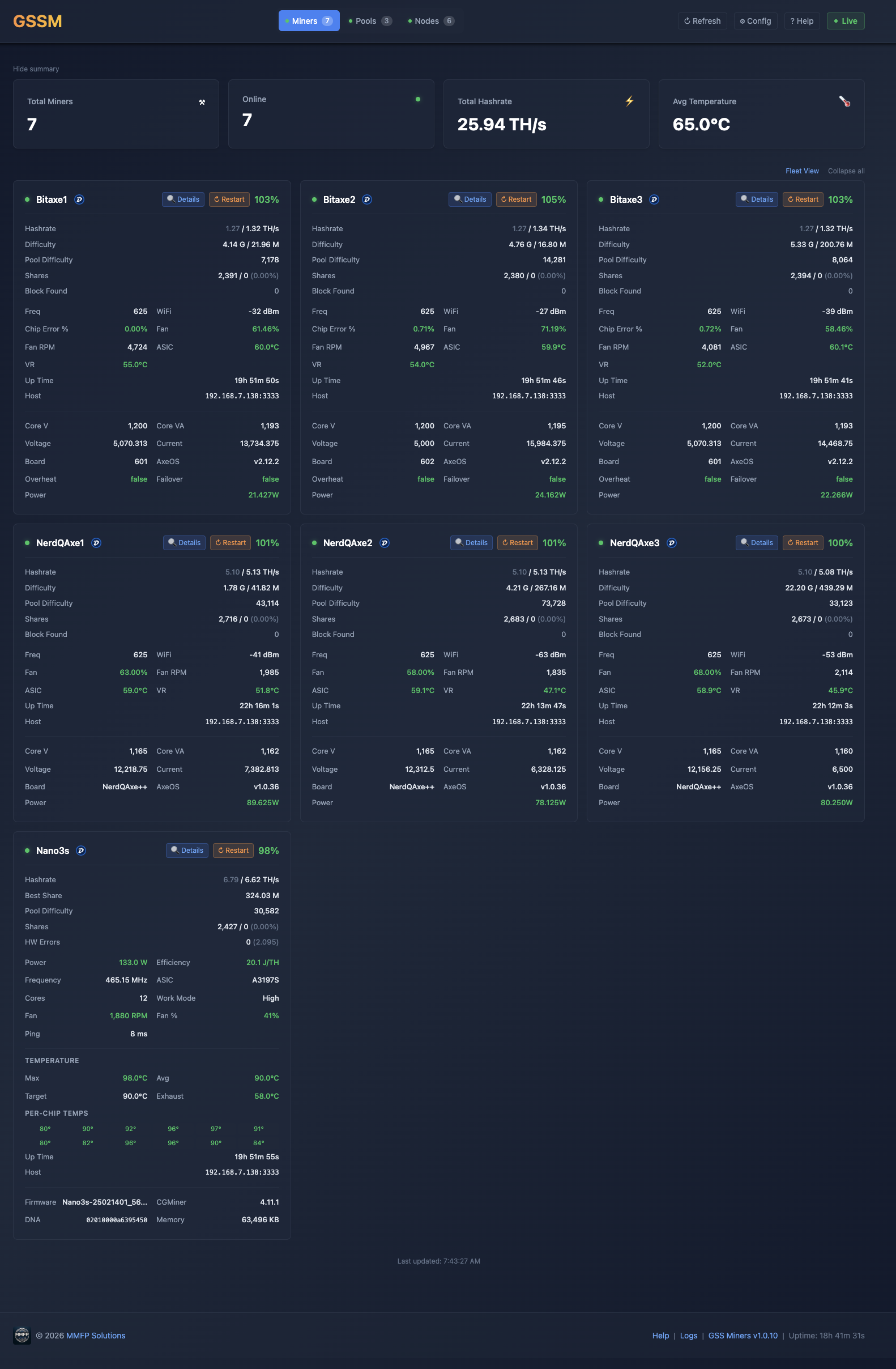The image size is (896, 1369).
Task: Click the Bitaxe3 Pool Difficulty 8,064
Action: coord(842,260)
